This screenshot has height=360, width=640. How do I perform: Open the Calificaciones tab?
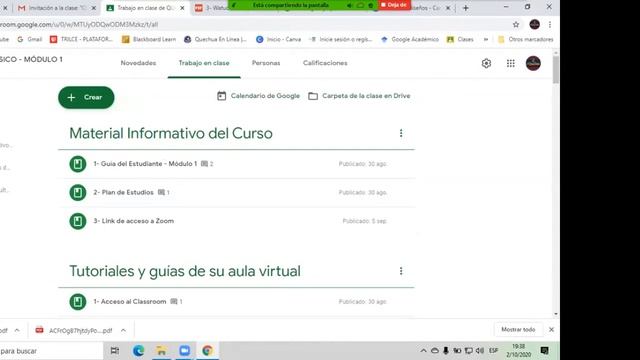click(x=325, y=63)
